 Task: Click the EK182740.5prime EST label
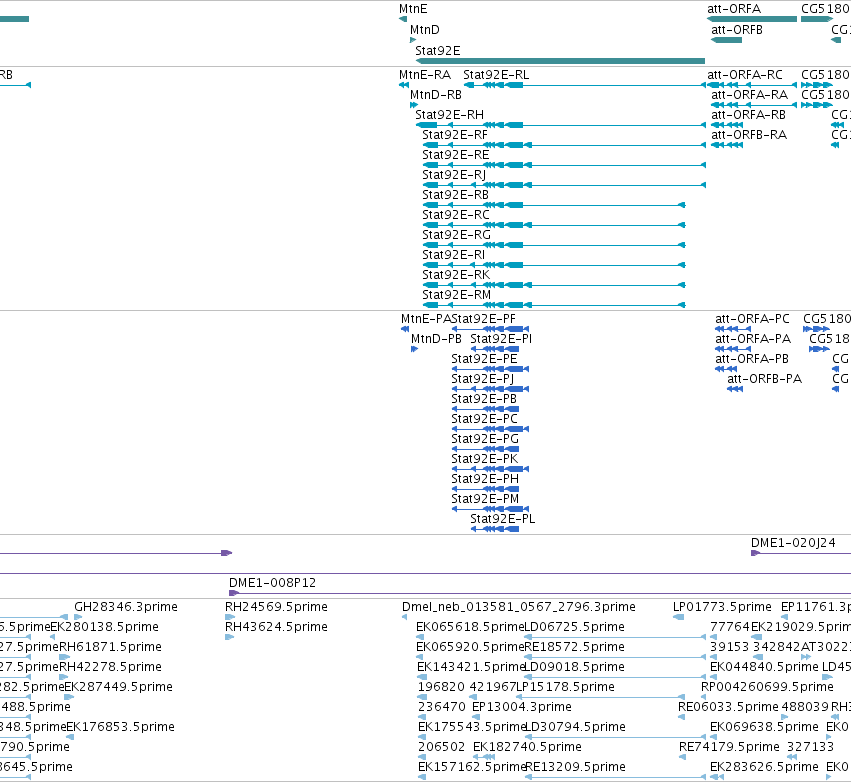coord(528,747)
